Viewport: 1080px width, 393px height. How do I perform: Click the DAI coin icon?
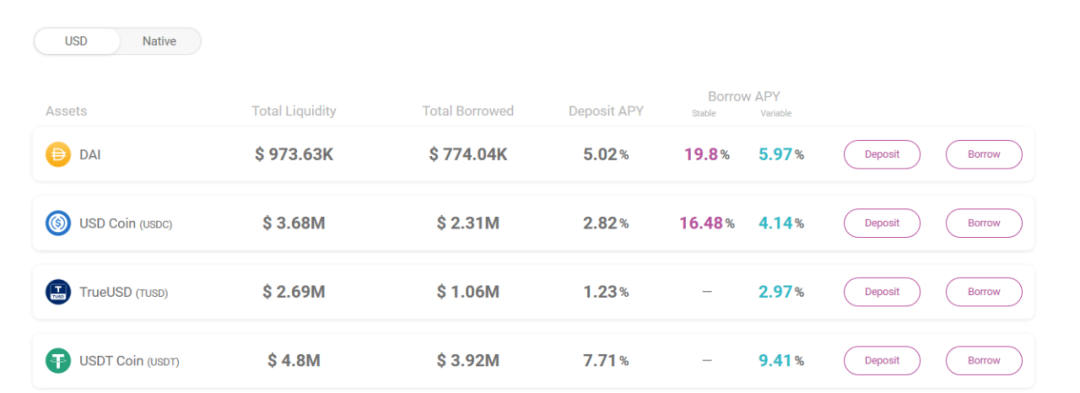pyautogui.click(x=58, y=154)
